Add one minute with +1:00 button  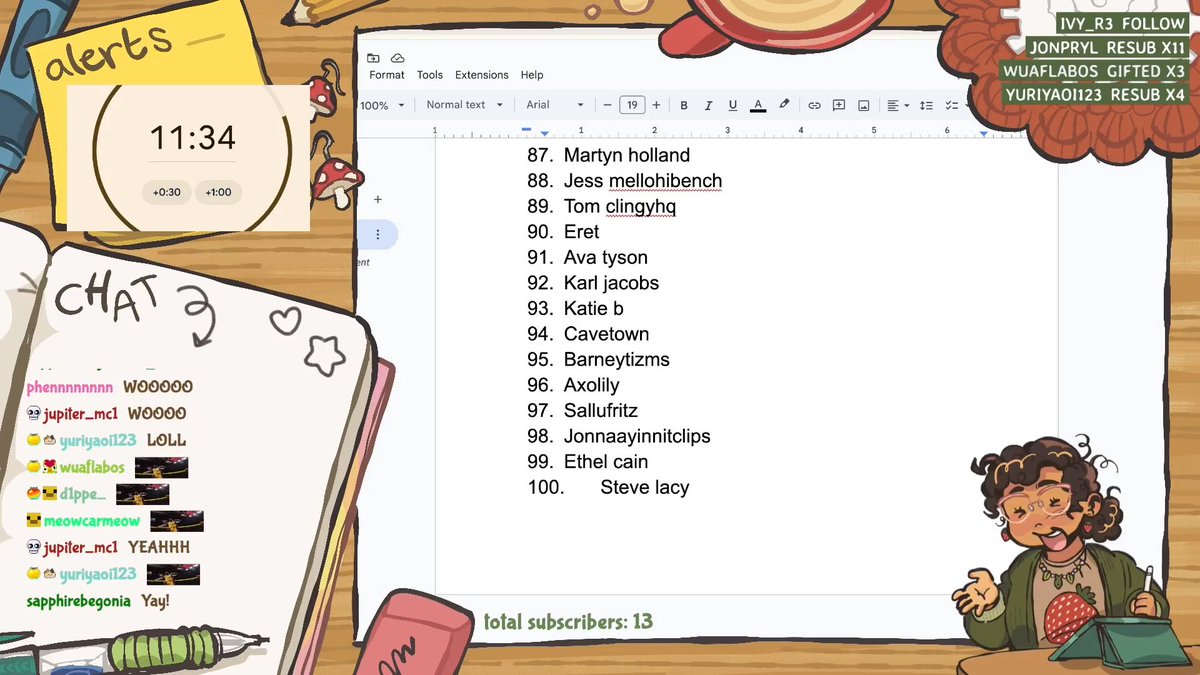(218, 192)
